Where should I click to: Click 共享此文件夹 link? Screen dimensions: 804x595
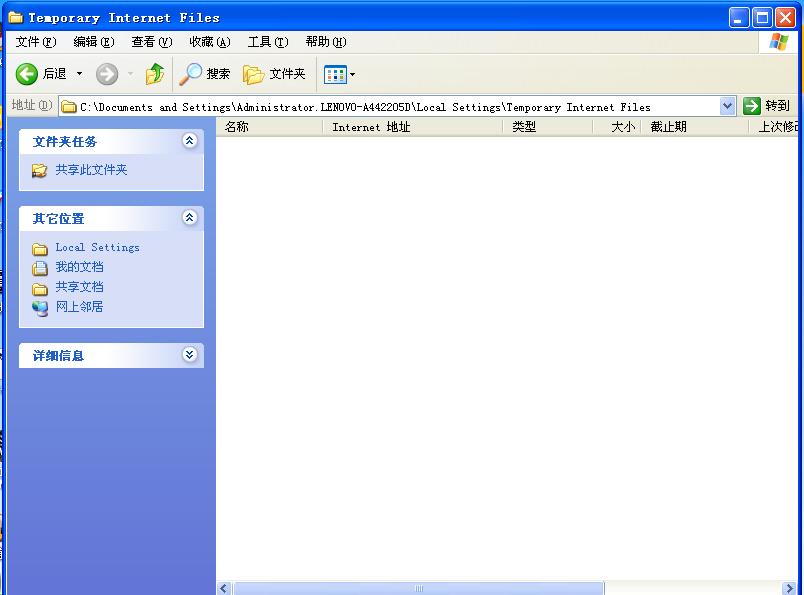tap(91, 170)
